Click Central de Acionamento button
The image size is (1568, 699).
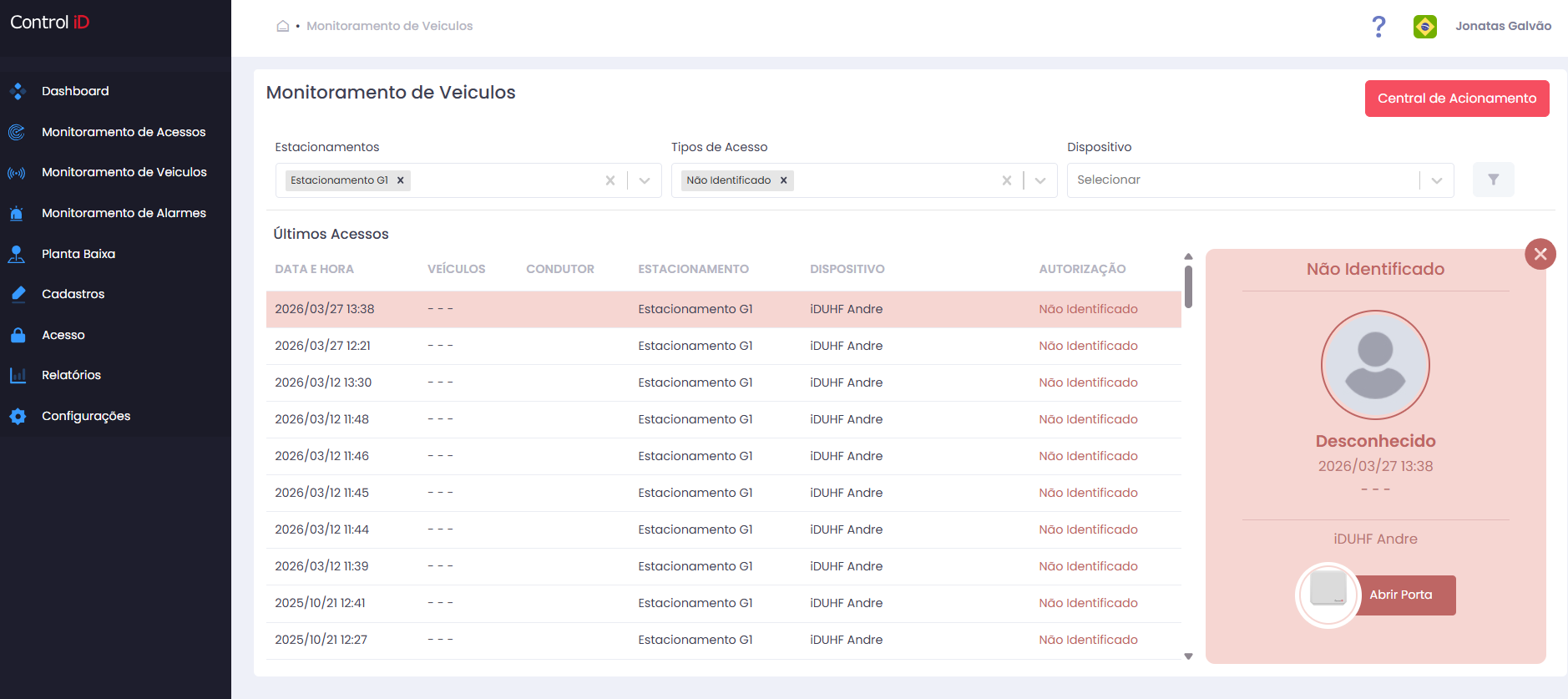click(x=1457, y=99)
